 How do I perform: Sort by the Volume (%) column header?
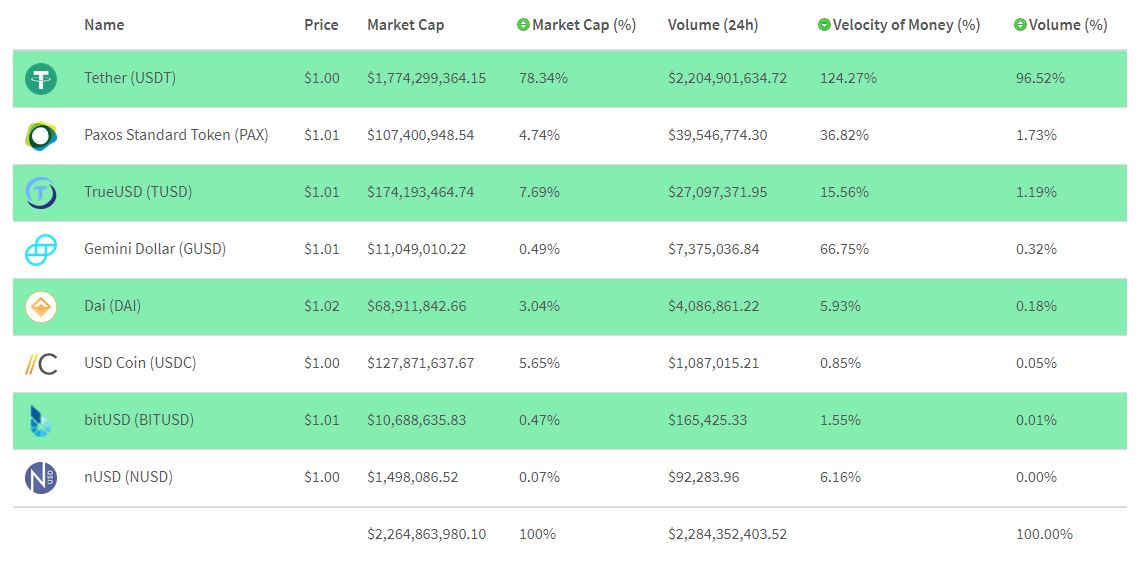tap(1068, 25)
